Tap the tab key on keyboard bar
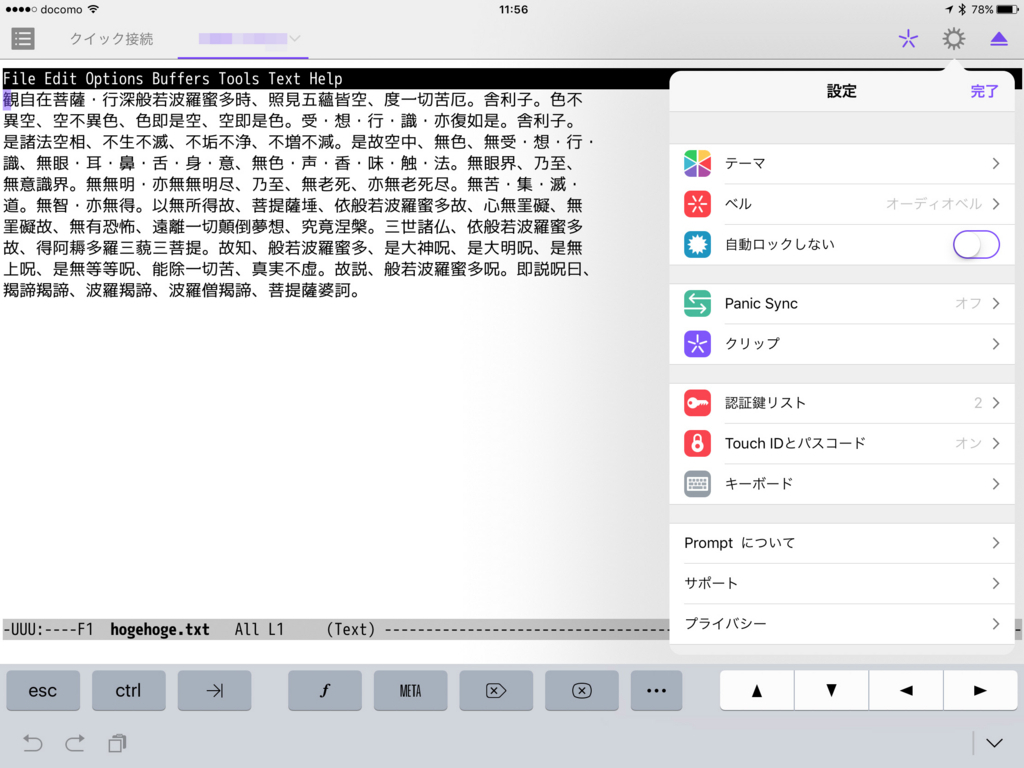The width and height of the screenshot is (1024, 768). tap(214, 690)
